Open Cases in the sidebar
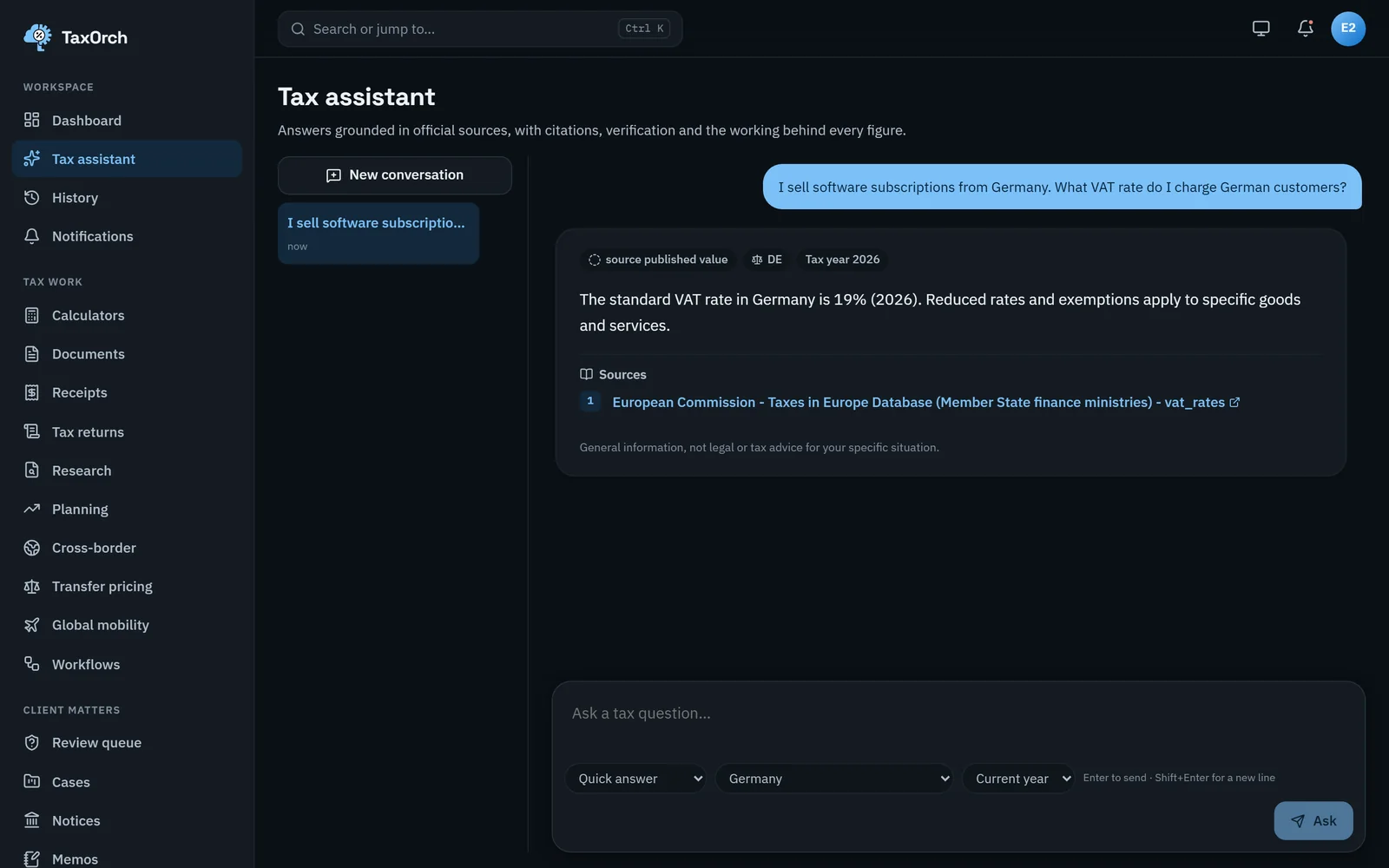The image size is (1389, 868). click(127, 782)
